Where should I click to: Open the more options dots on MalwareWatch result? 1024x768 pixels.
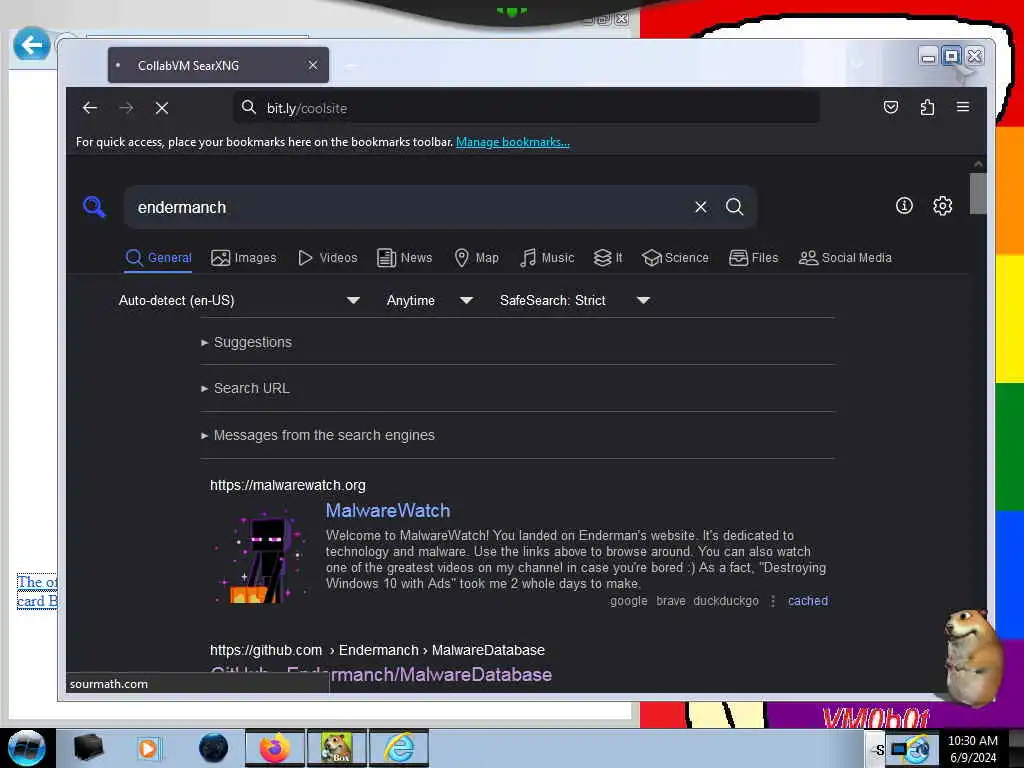tap(773, 601)
